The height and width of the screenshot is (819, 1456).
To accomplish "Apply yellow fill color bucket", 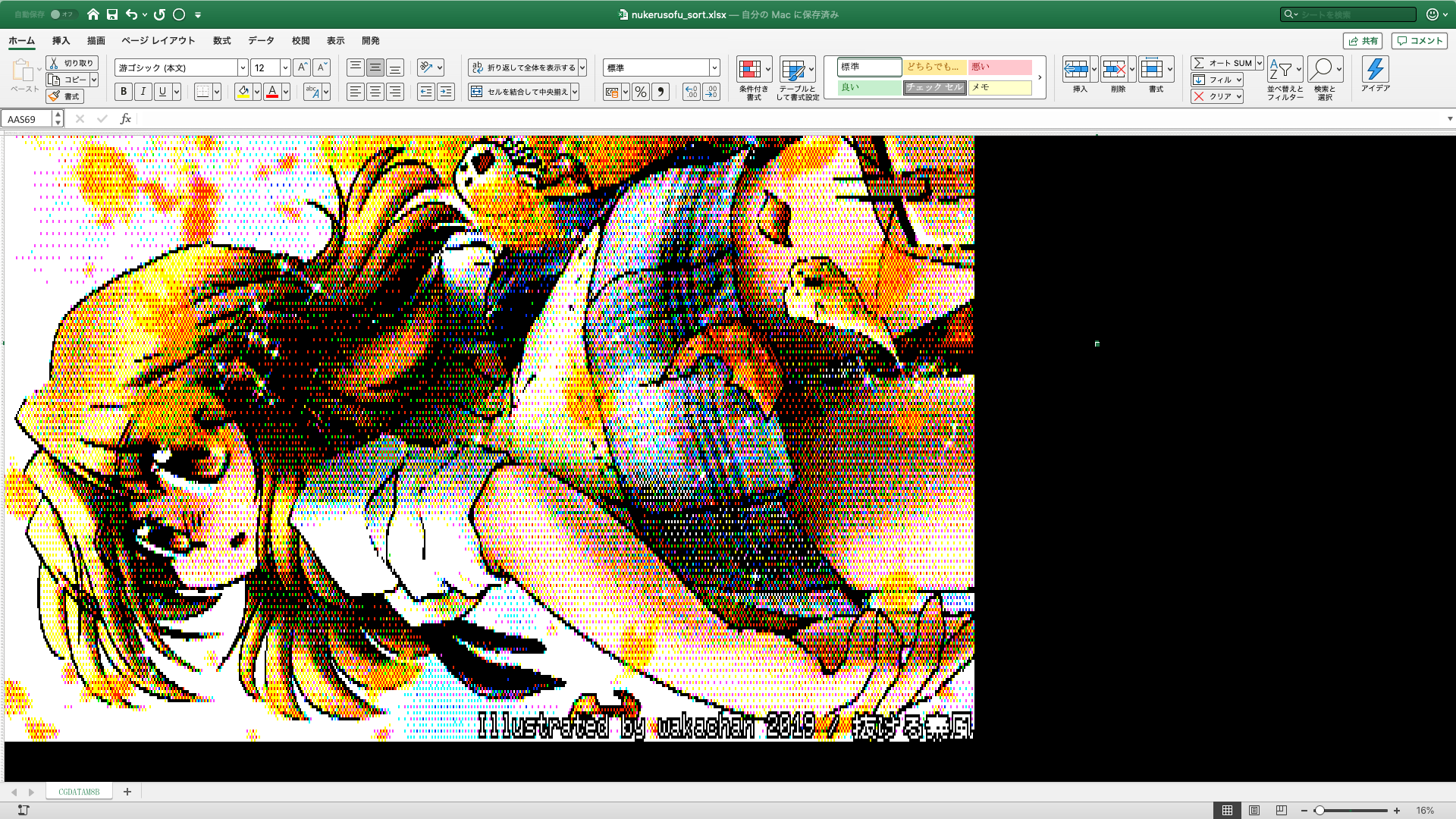I will point(243,92).
